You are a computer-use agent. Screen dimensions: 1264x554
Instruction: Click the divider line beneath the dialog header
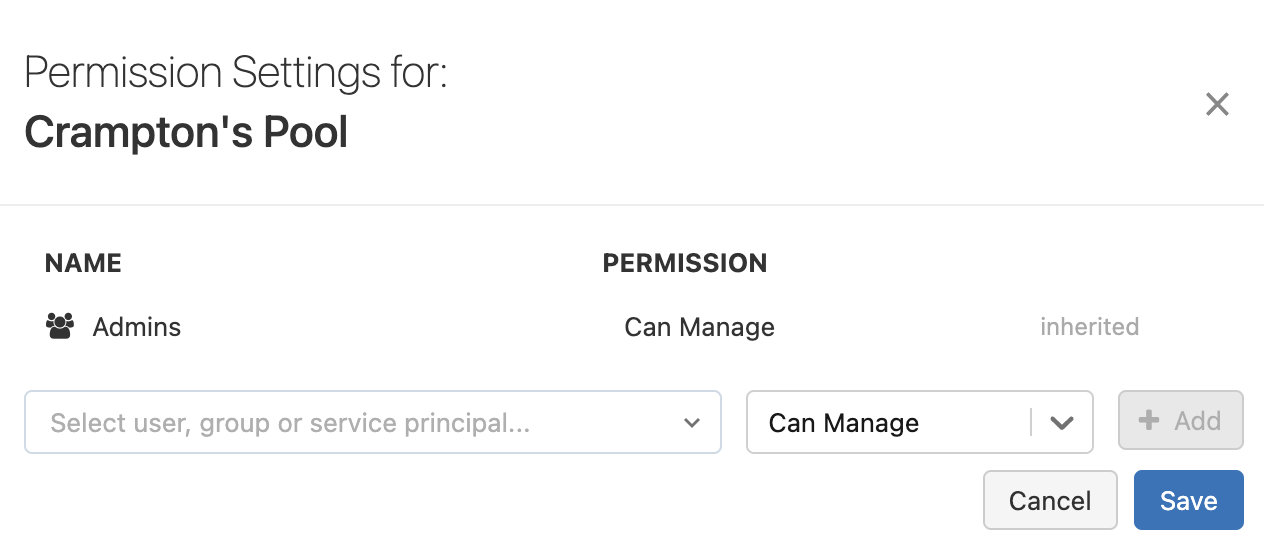coord(632,205)
